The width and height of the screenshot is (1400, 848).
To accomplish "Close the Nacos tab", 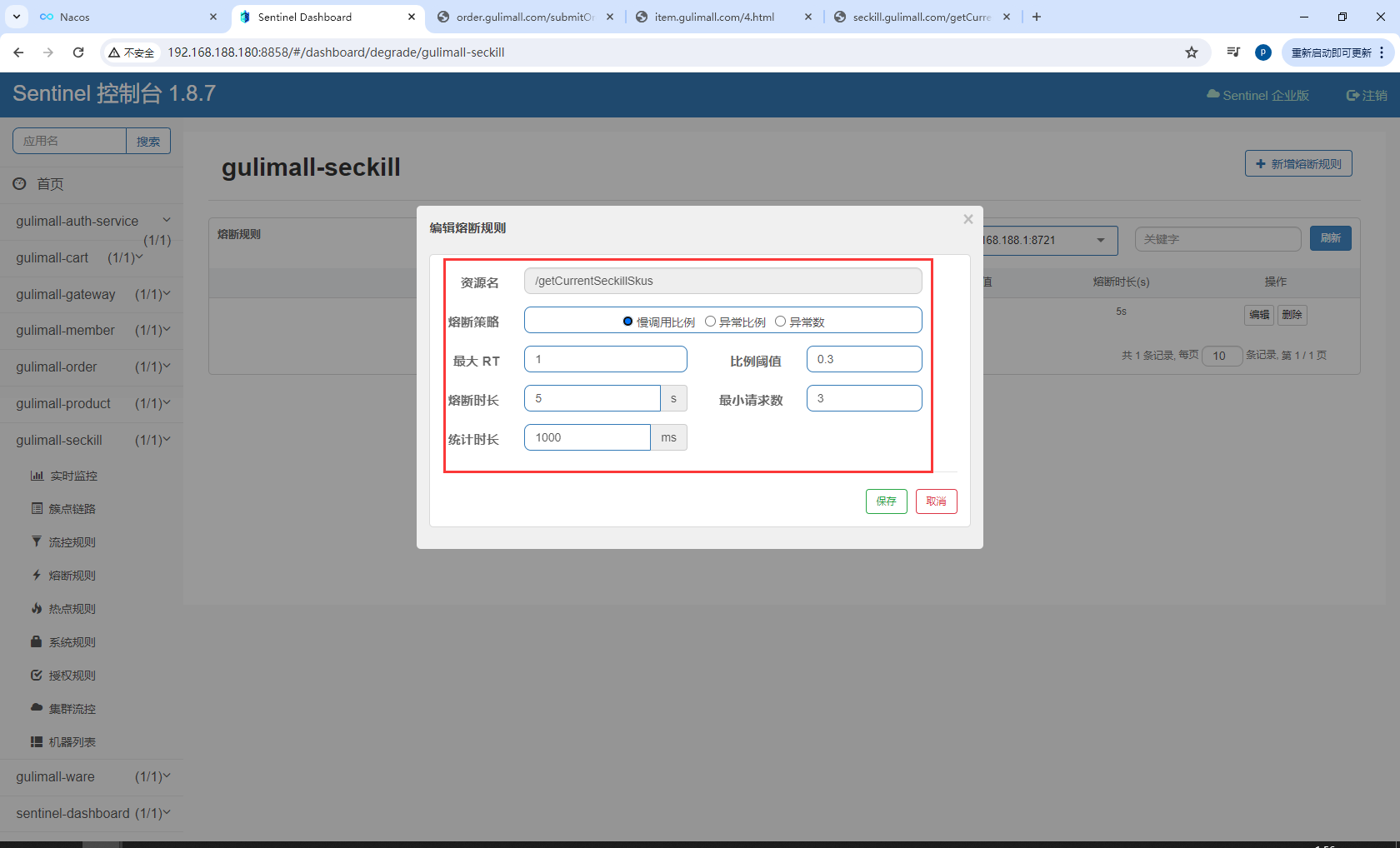I will click(213, 17).
